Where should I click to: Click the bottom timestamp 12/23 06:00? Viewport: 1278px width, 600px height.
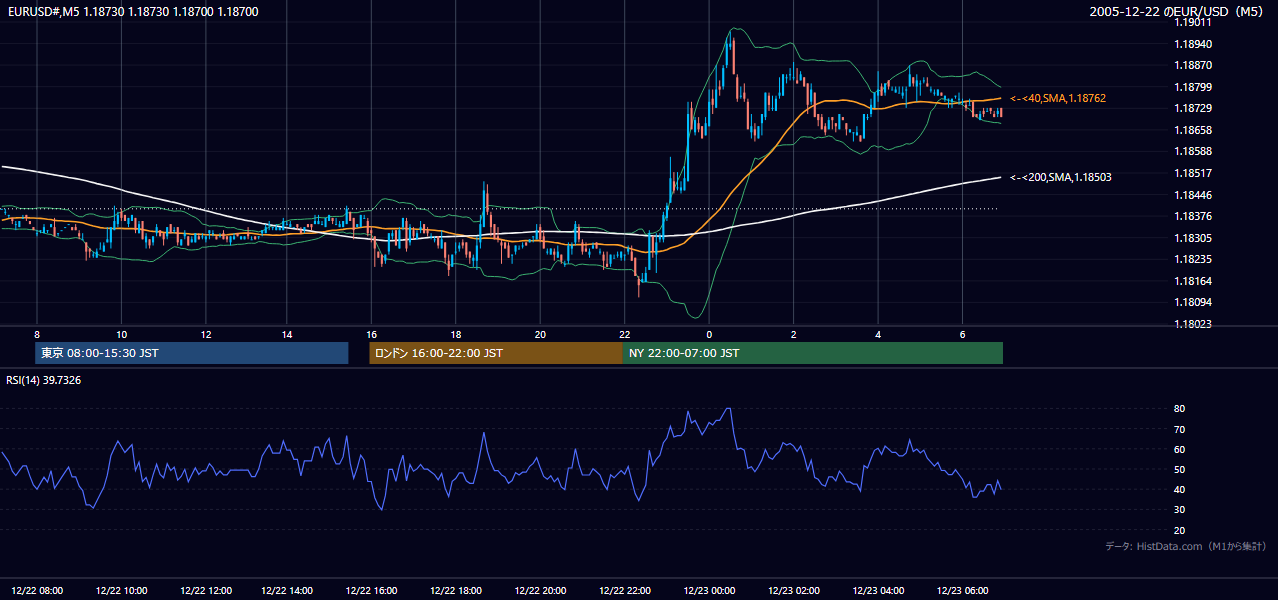tap(961, 590)
